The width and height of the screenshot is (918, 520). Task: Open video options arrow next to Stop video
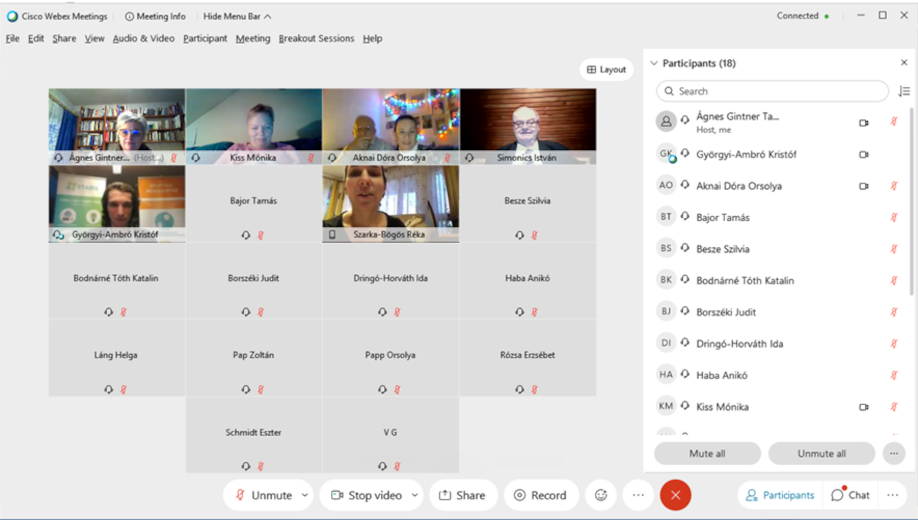coord(415,495)
